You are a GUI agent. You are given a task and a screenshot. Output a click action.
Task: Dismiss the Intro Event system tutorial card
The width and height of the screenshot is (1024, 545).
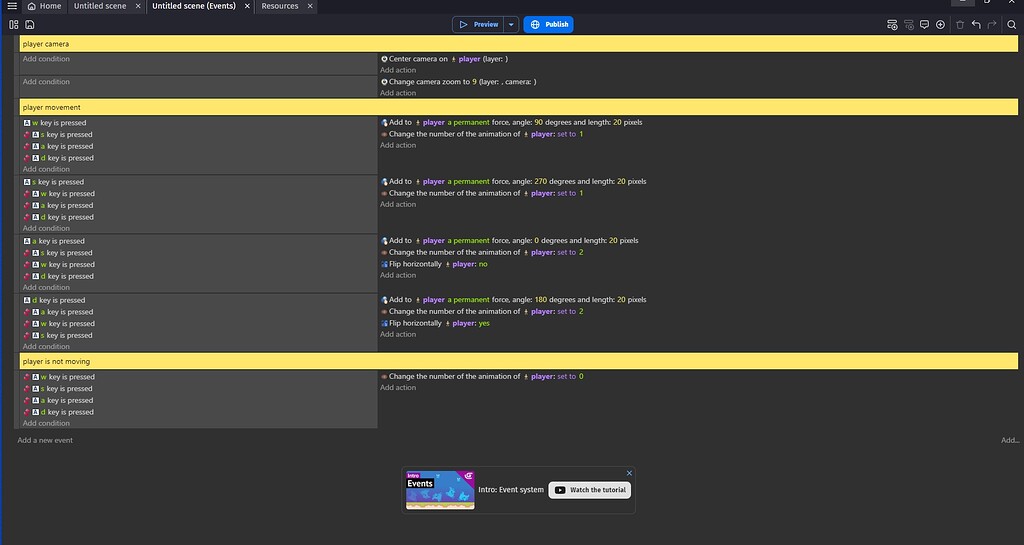(x=629, y=473)
